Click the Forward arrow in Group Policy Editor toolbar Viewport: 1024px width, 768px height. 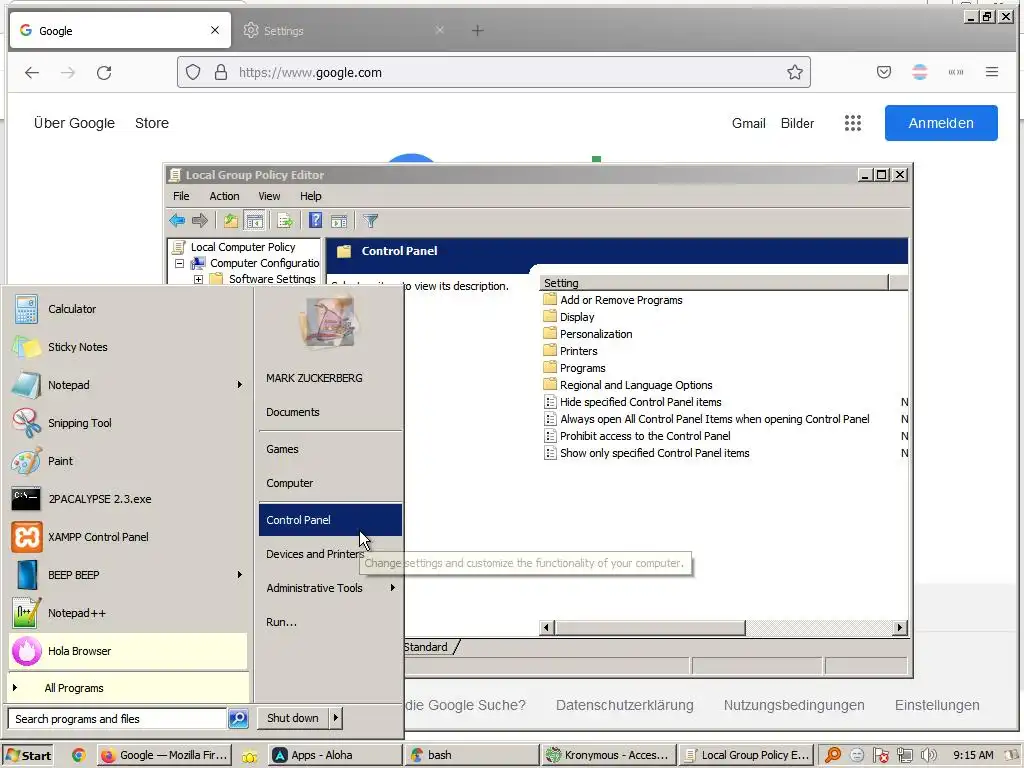pyautogui.click(x=200, y=221)
